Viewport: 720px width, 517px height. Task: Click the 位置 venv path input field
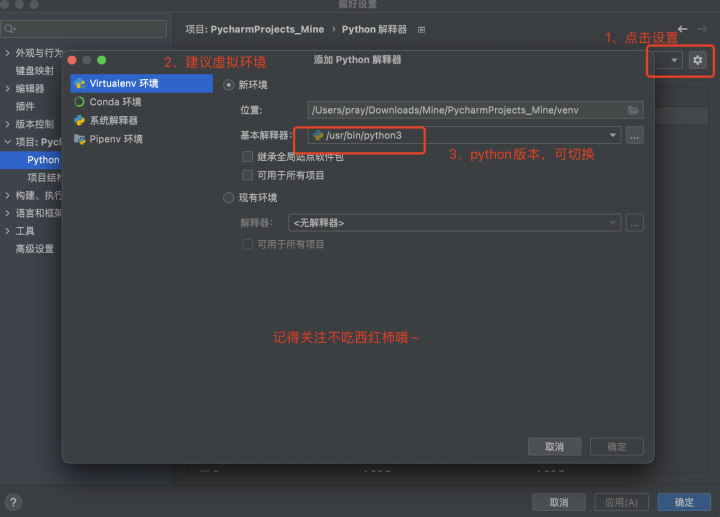[475, 110]
